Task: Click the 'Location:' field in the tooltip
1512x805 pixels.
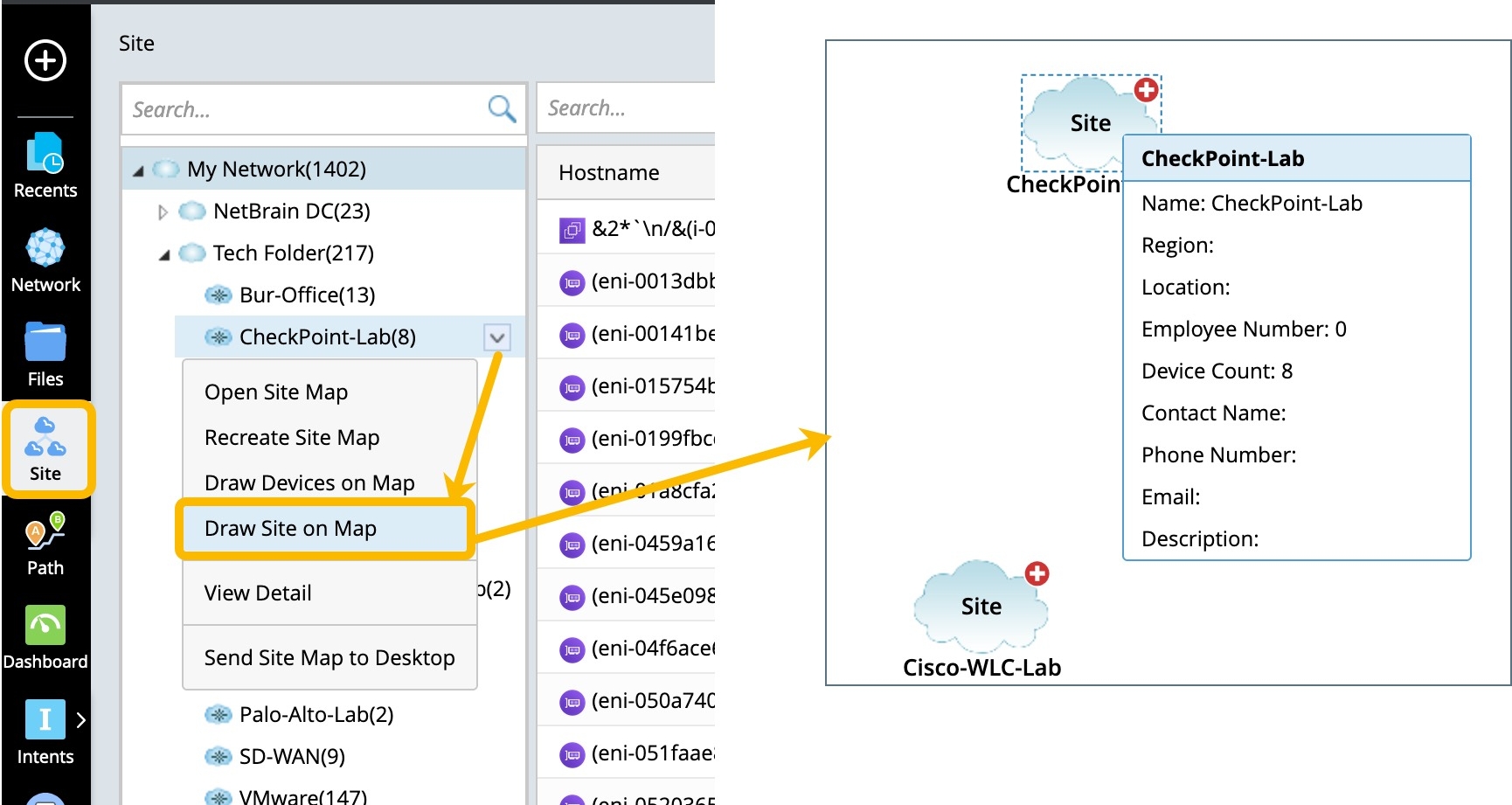Action: (1185, 287)
